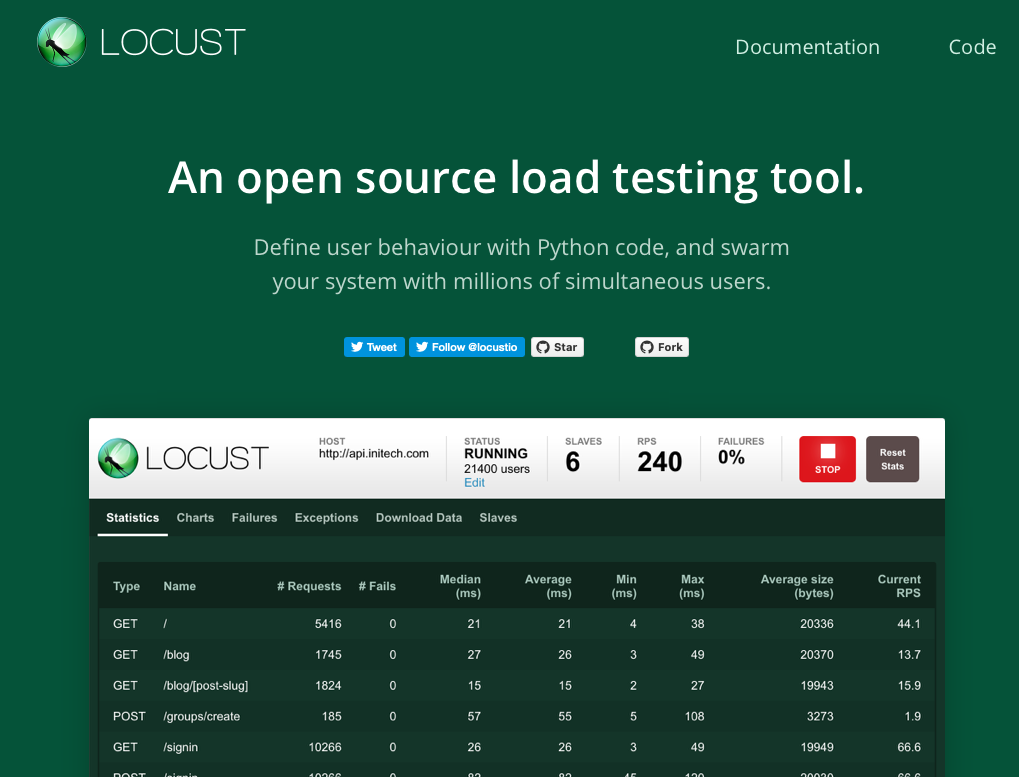Click the Average (ms) column header
The image size is (1019, 777).
pyautogui.click(x=548, y=586)
